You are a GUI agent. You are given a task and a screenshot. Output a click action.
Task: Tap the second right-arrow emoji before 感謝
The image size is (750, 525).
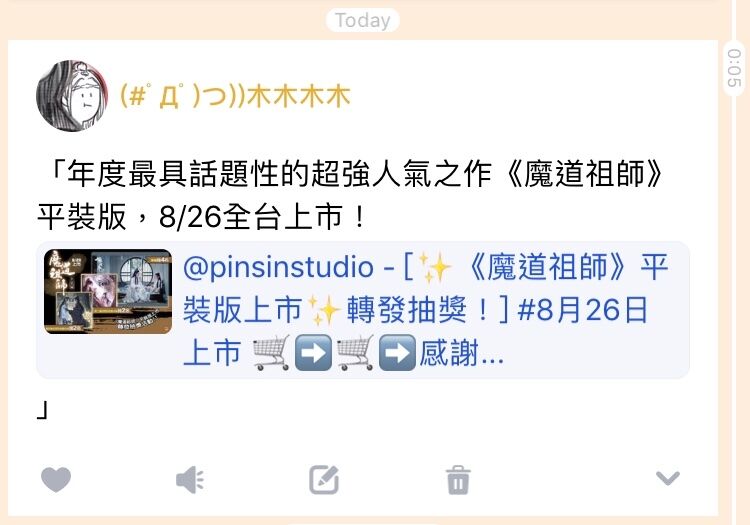[x=397, y=353]
